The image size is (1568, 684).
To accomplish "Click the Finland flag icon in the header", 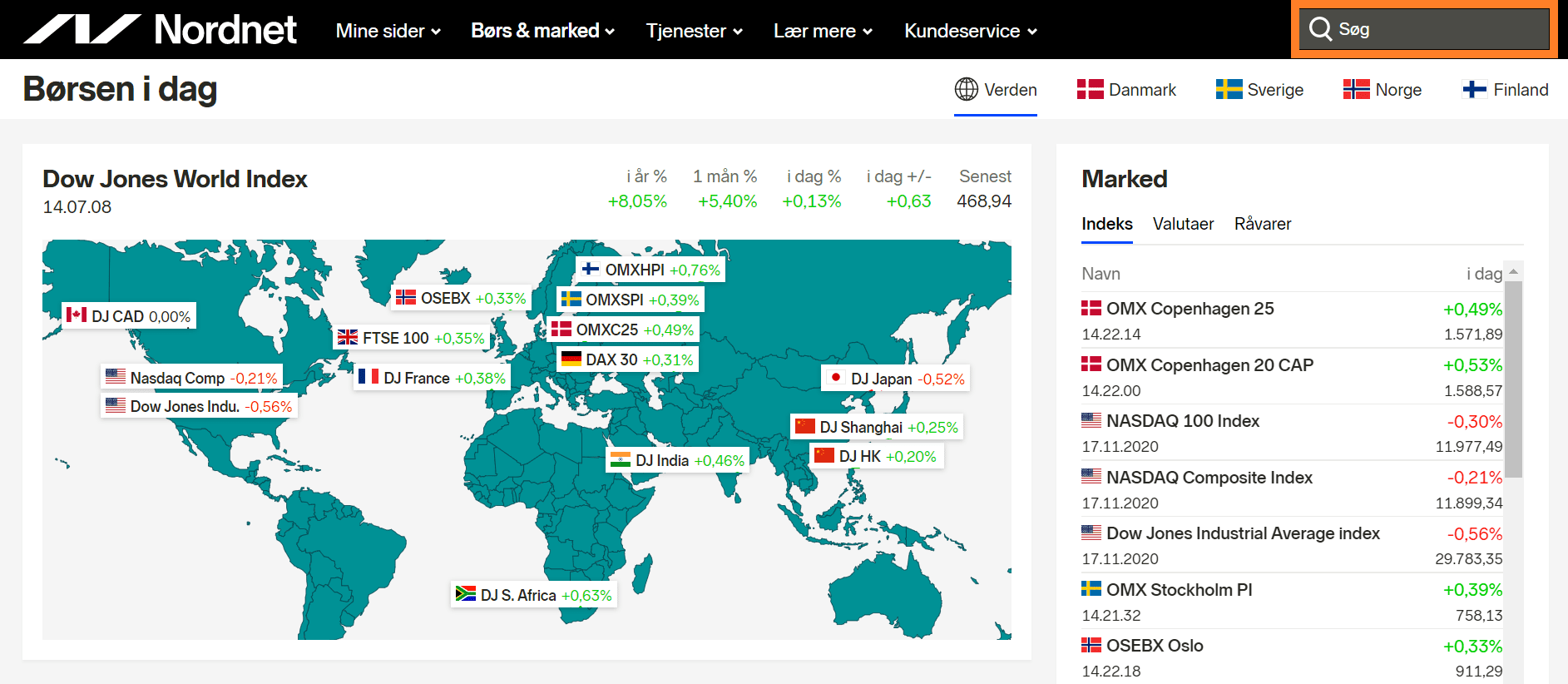I will point(1474,89).
